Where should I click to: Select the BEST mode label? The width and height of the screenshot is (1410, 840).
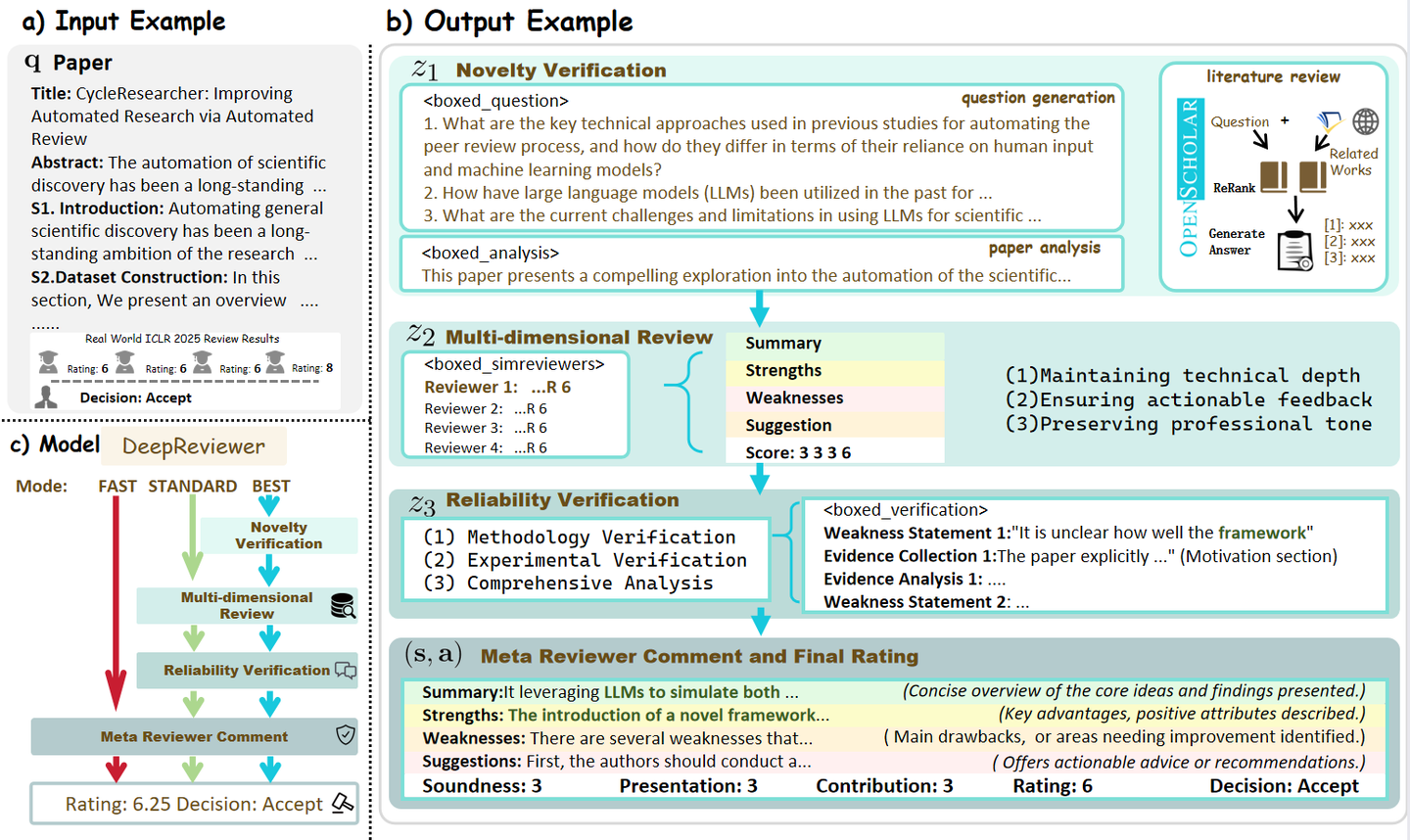point(270,486)
